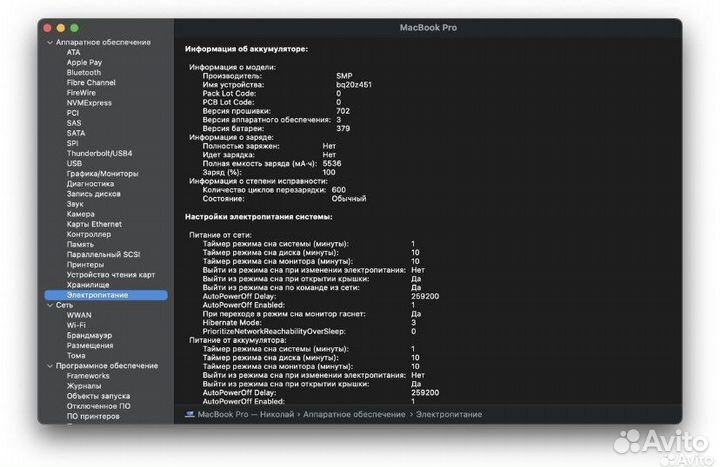The image size is (720, 467).
Task: Close the window with red button
Action: point(47,28)
